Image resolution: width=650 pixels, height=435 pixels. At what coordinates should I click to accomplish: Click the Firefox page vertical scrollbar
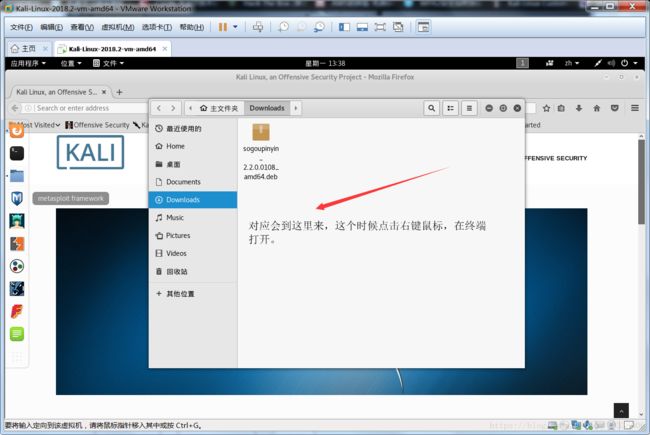tap(641, 182)
